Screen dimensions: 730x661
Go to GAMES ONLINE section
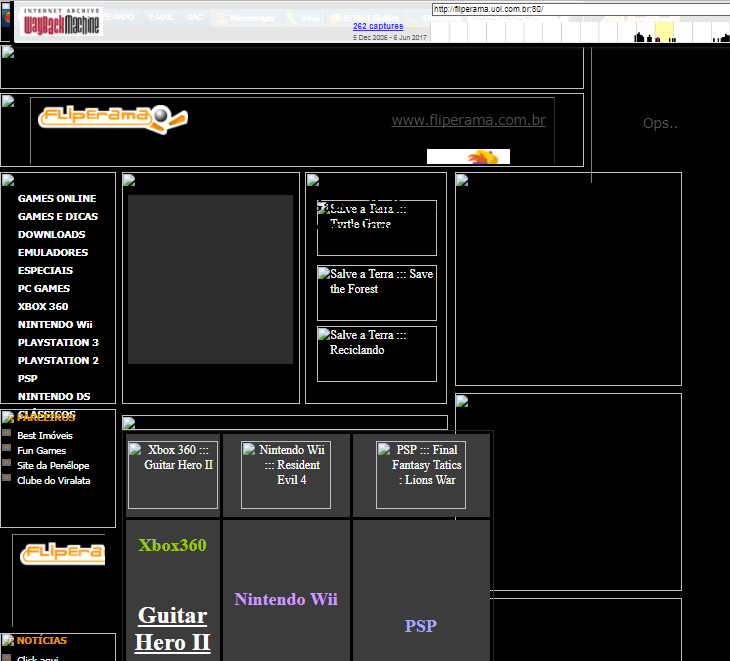[x=57, y=198]
